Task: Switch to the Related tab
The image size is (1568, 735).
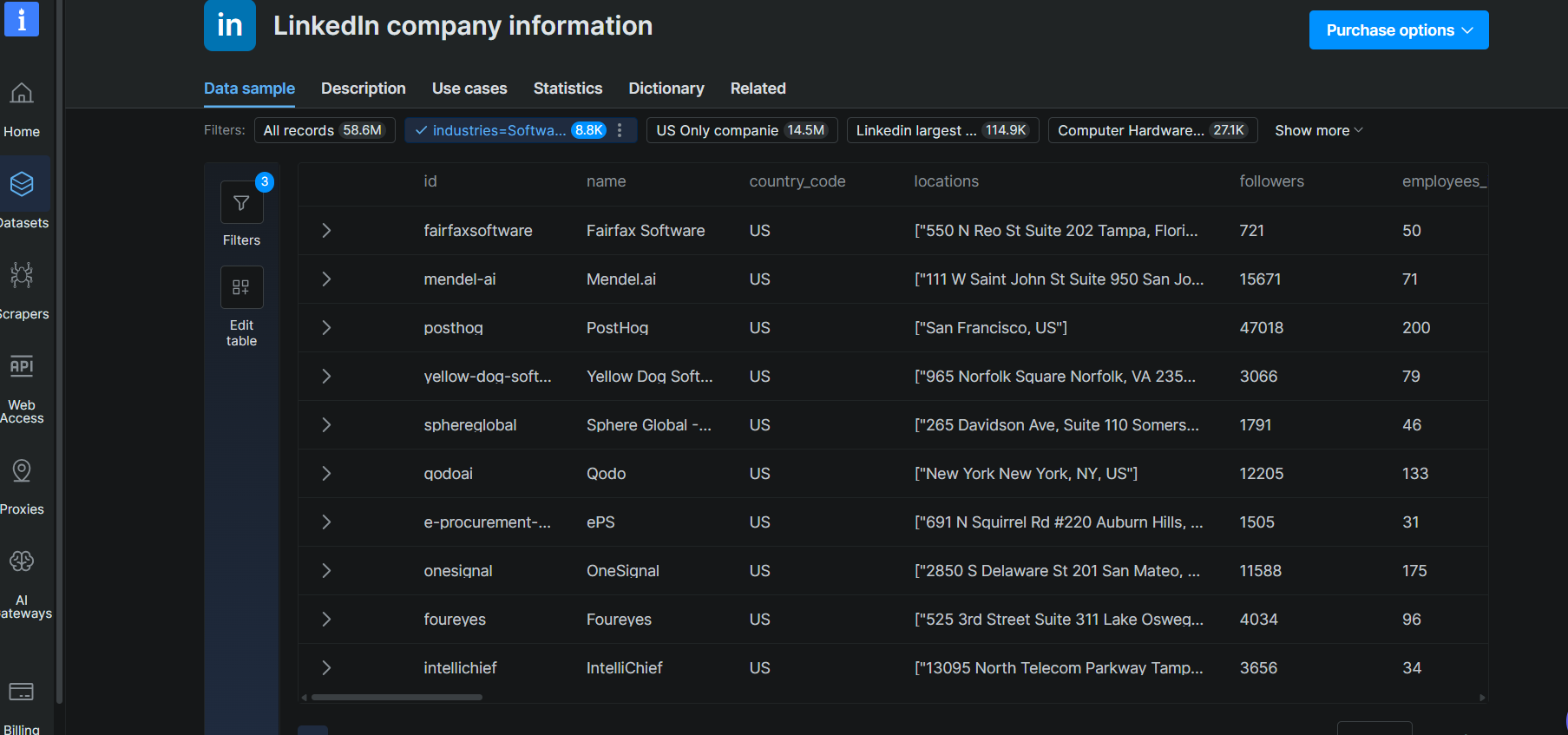Action: (758, 89)
